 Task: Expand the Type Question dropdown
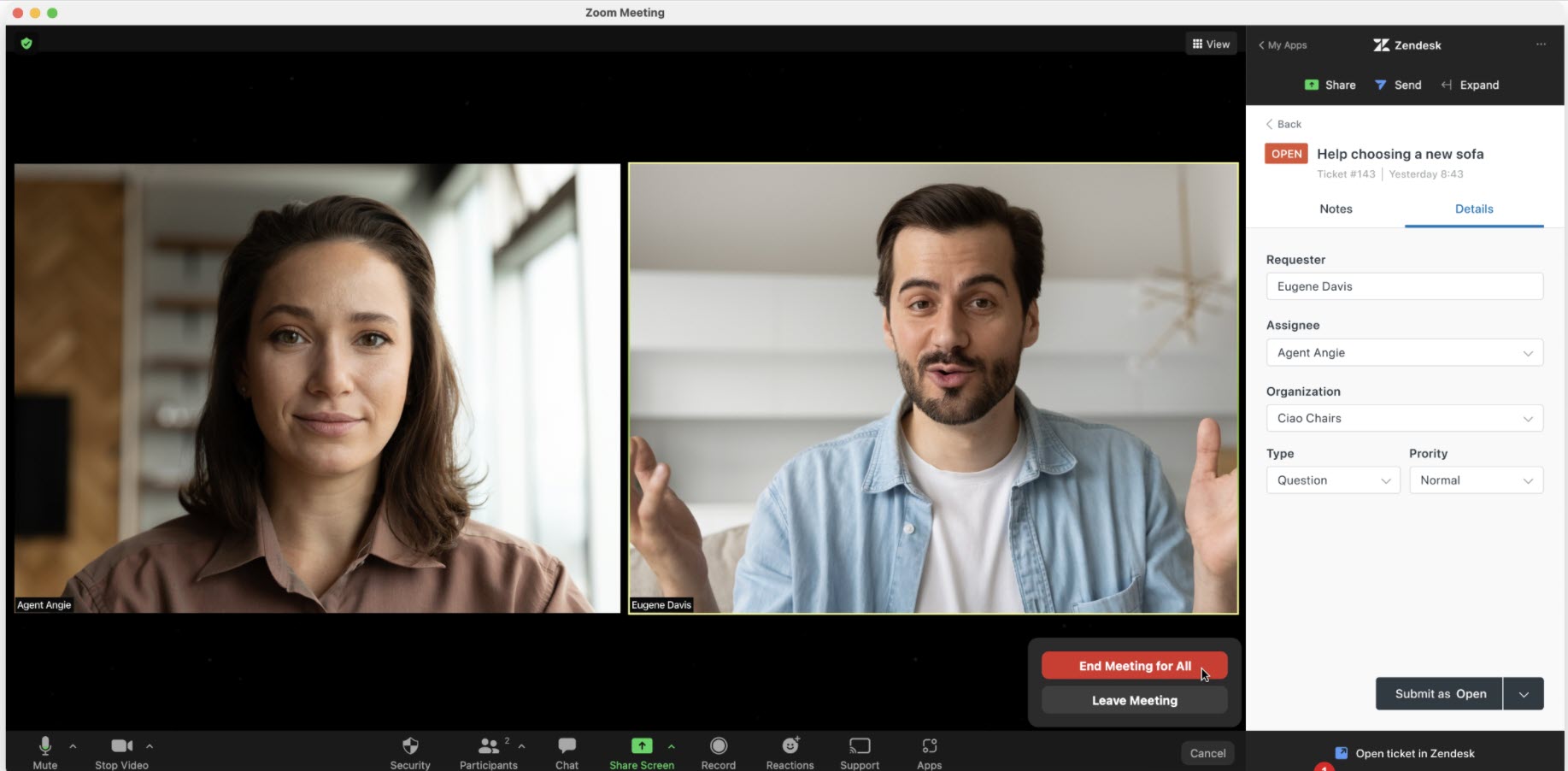pyautogui.click(x=1332, y=480)
